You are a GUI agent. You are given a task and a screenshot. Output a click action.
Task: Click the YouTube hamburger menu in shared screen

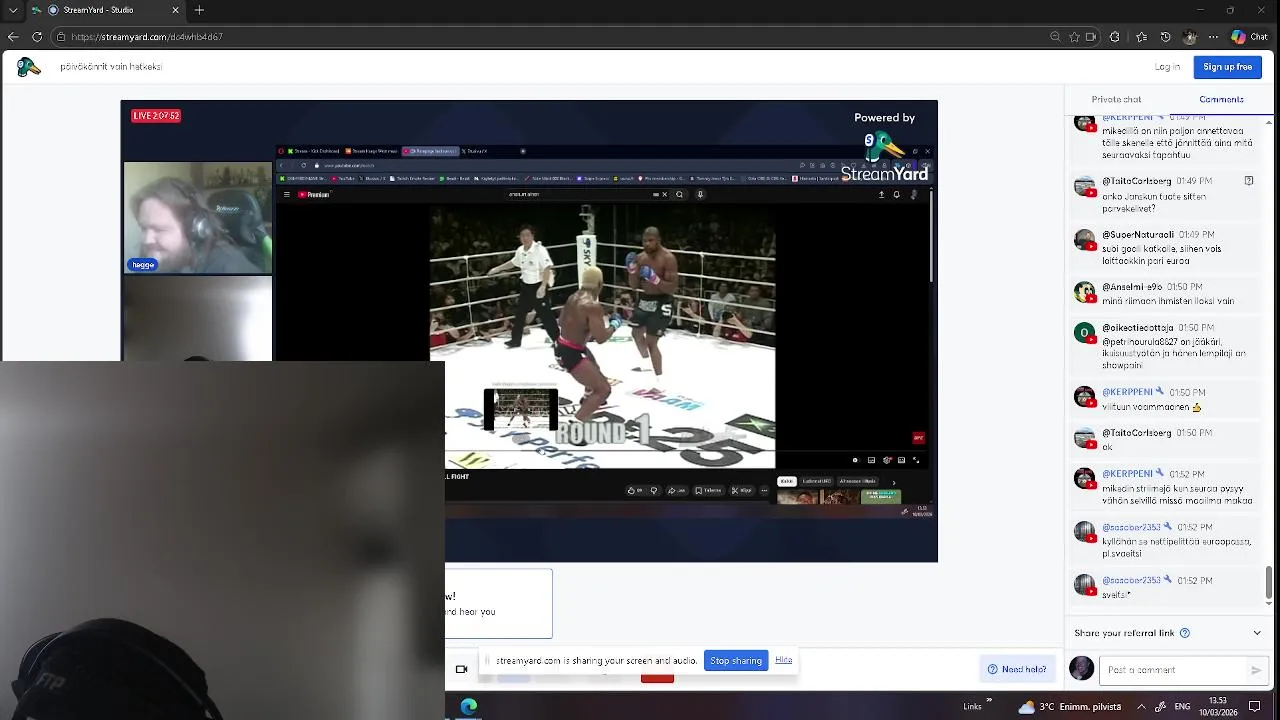click(x=287, y=195)
